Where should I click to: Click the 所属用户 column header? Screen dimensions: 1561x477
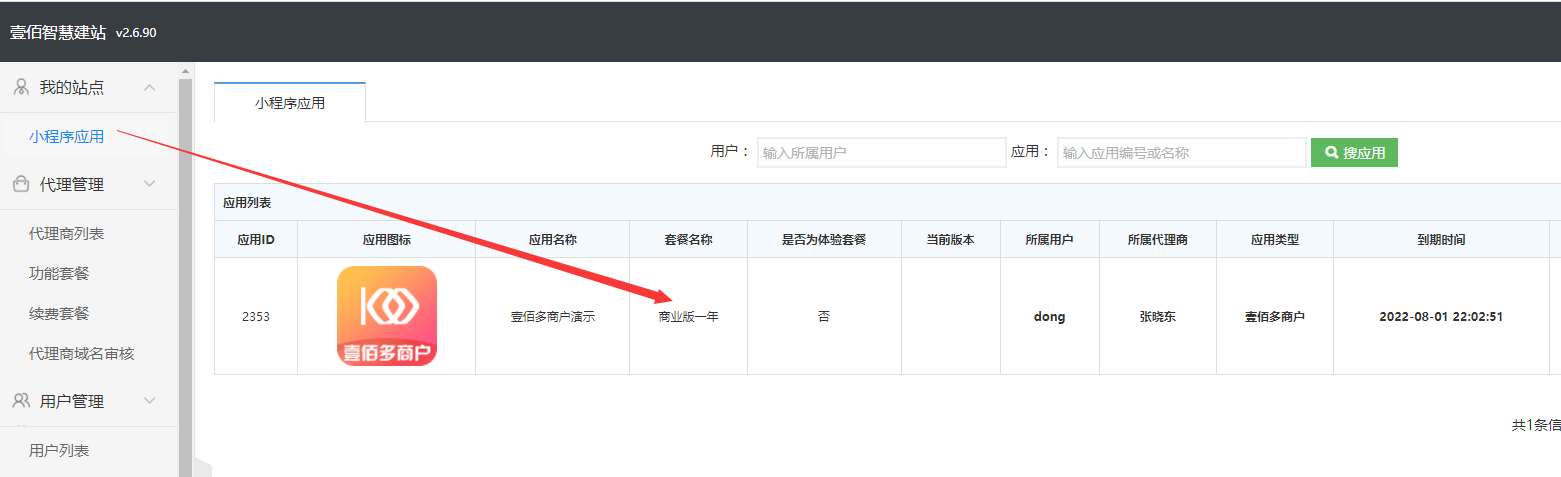point(1050,240)
